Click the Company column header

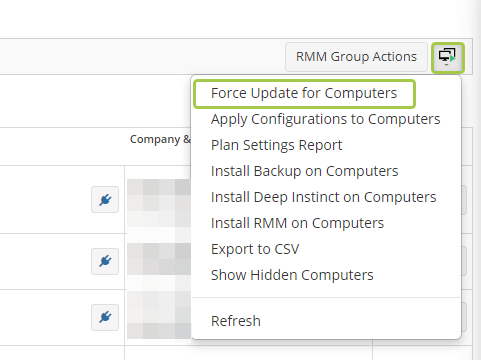pyautogui.click(x=160, y=140)
